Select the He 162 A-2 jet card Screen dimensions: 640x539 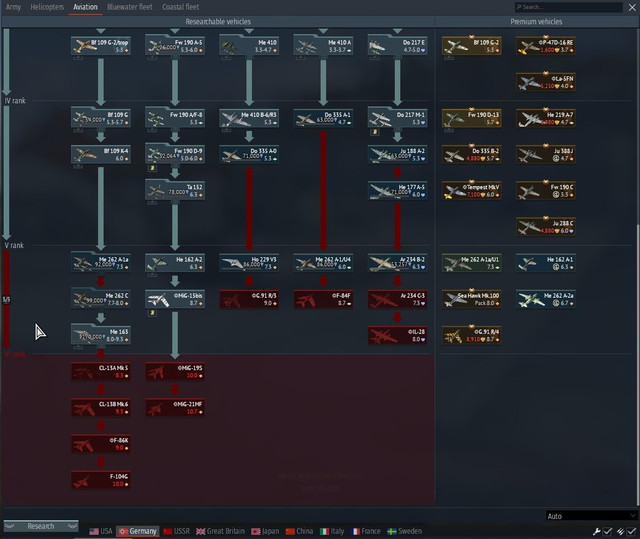[175, 263]
